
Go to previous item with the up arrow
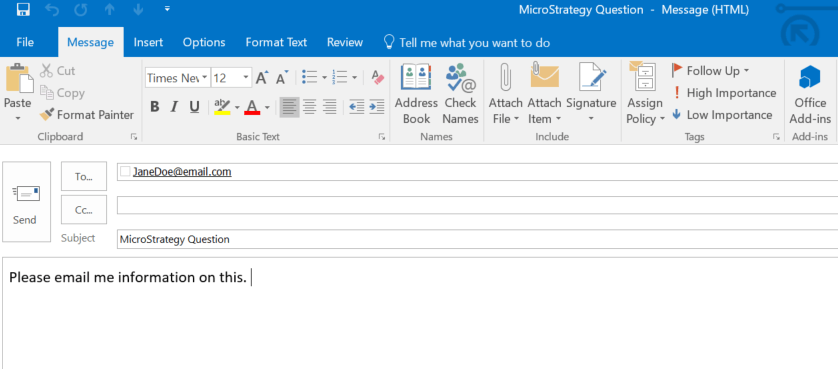pyautogui.click(x=110, y=9)
